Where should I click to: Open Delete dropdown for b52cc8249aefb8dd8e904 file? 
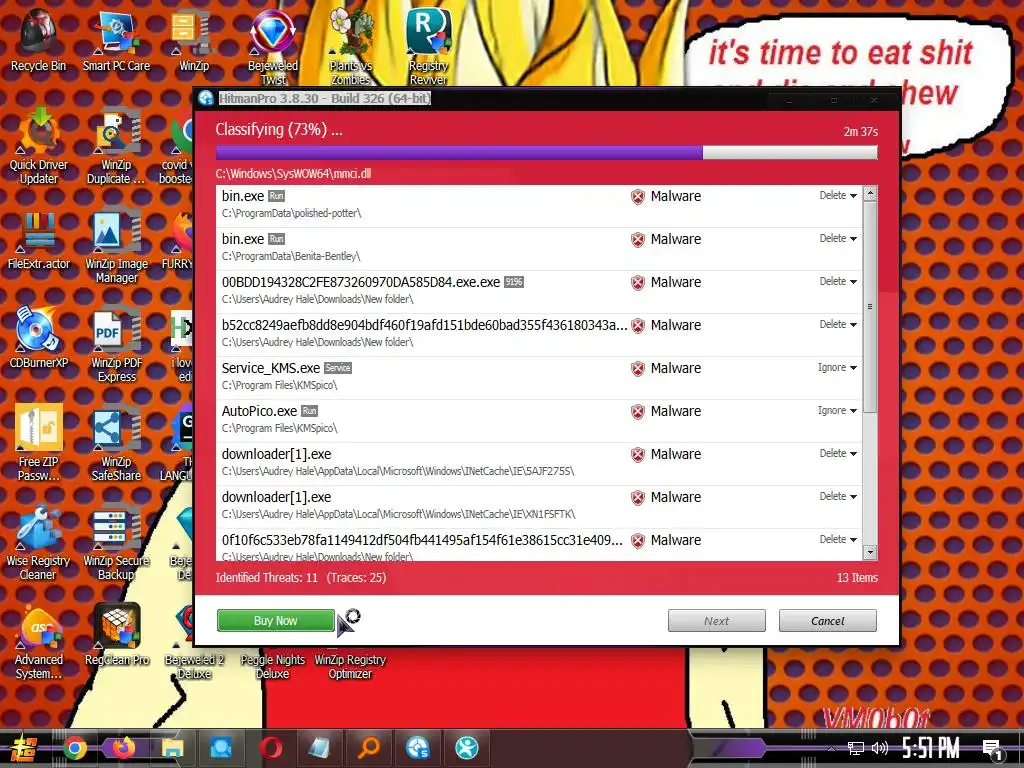[x=838, y=325]
